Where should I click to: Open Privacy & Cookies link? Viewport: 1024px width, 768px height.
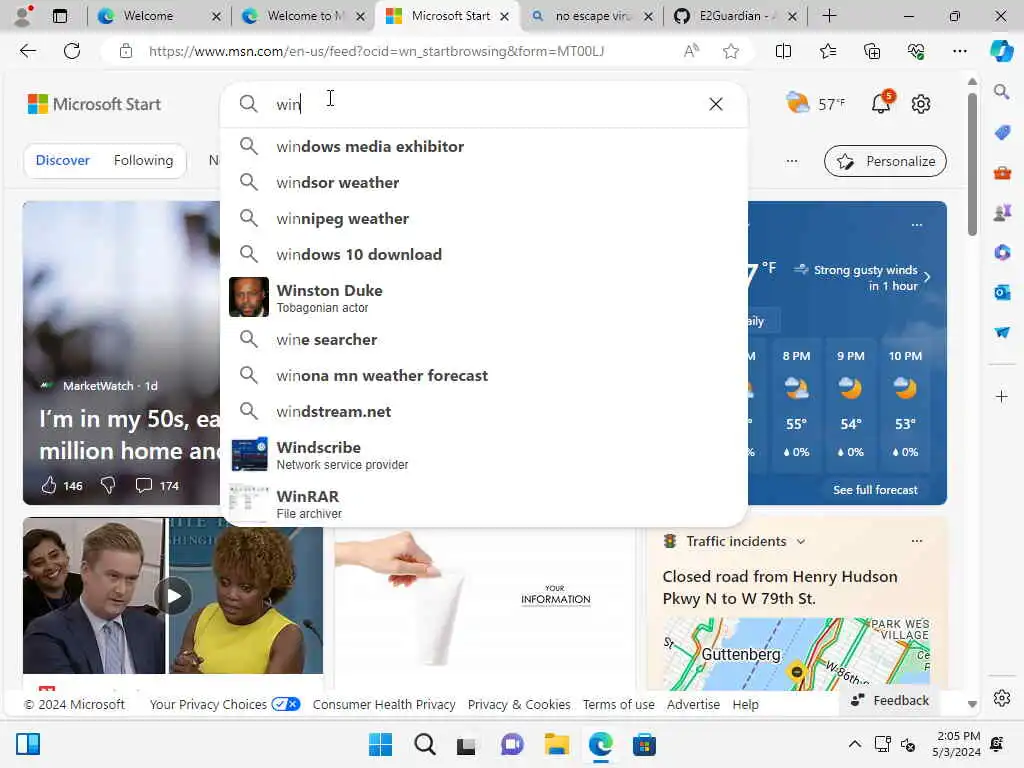tap(519, 705)
